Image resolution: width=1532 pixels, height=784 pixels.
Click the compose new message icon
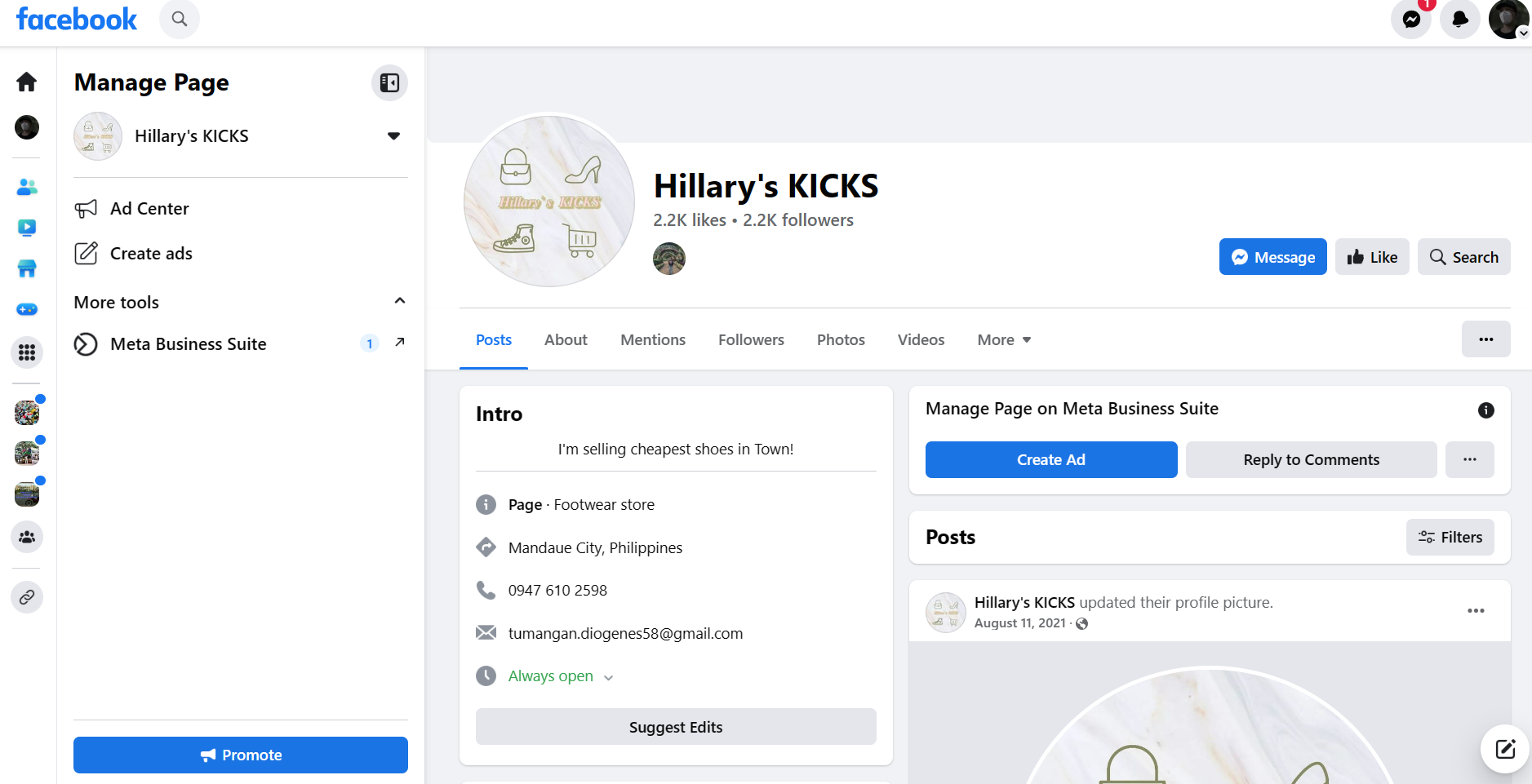tap(1505, 749)
